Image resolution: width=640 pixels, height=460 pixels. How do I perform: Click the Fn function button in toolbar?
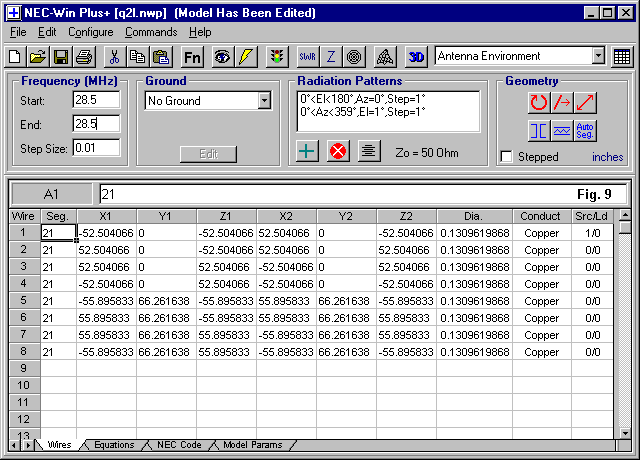click(x=192, y=57)
